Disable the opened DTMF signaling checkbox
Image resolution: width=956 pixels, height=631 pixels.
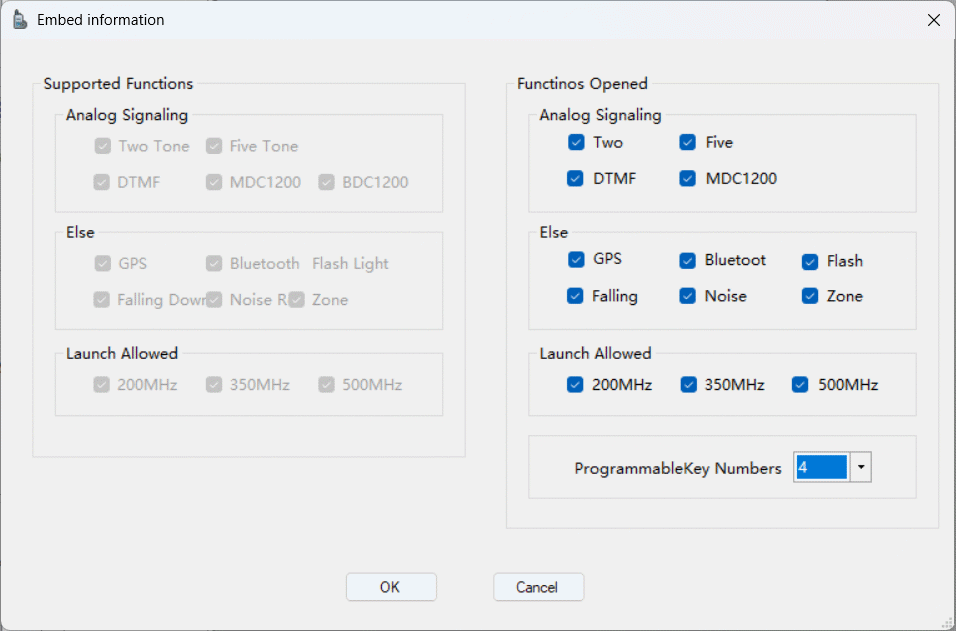(576, 179)
